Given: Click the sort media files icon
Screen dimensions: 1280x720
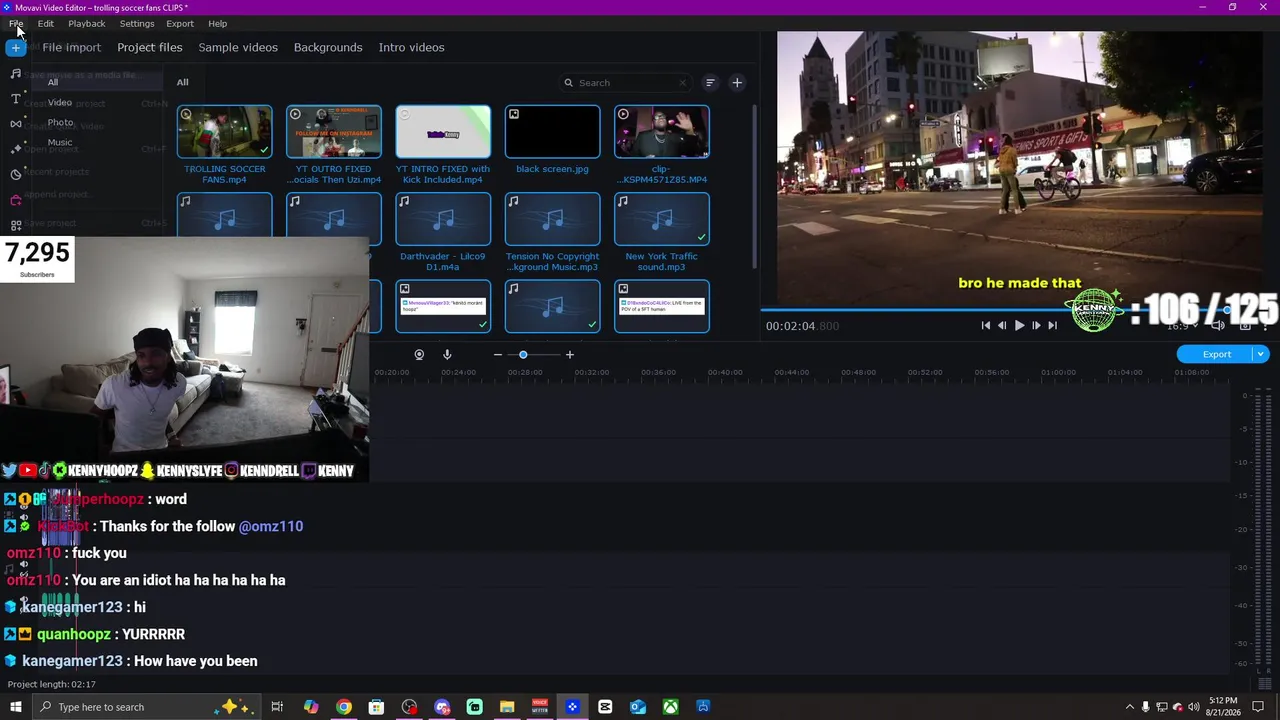Looking at the screenshot, I should [x=710, y=83].
